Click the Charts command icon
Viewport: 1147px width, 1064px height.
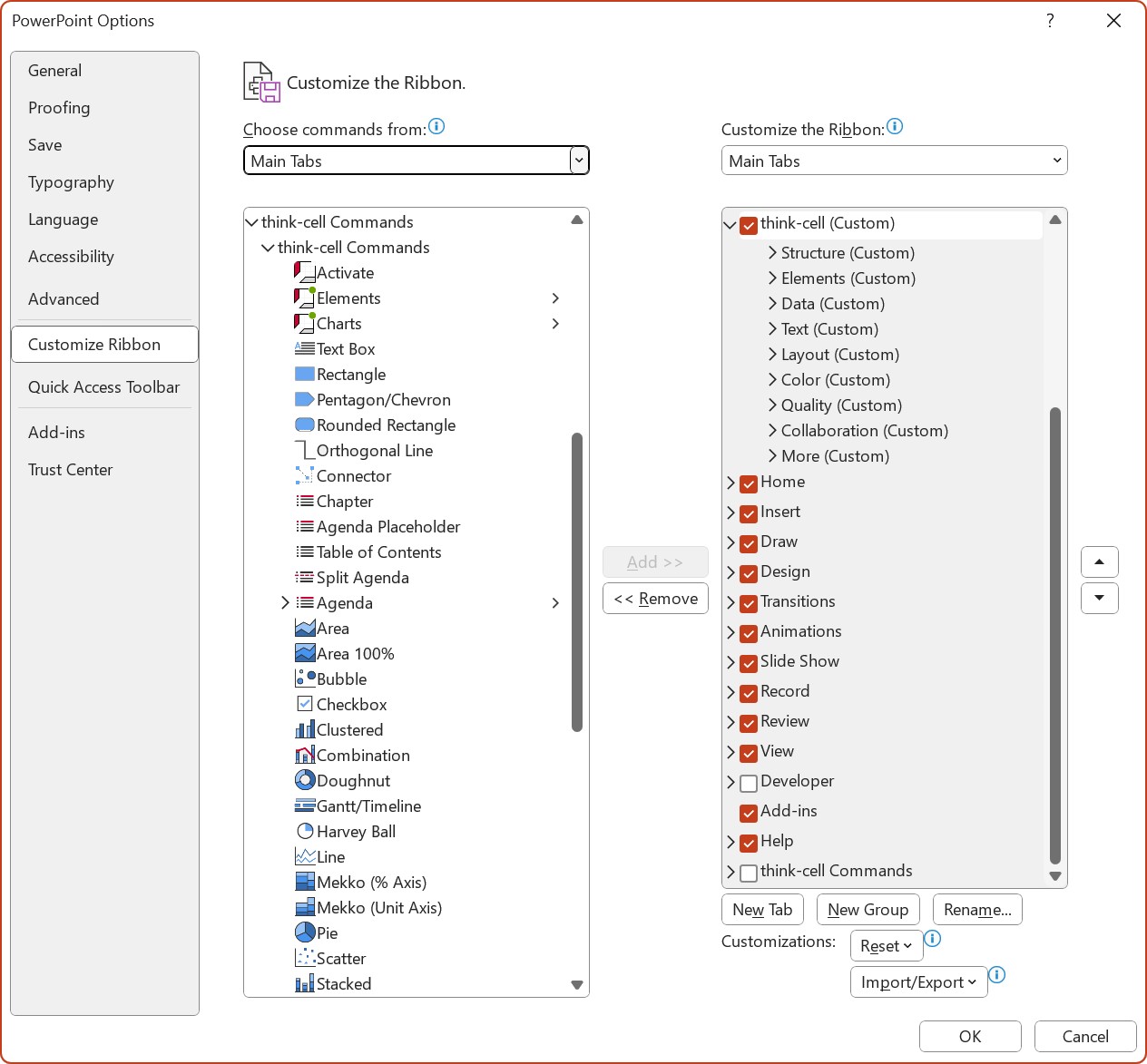304,323
